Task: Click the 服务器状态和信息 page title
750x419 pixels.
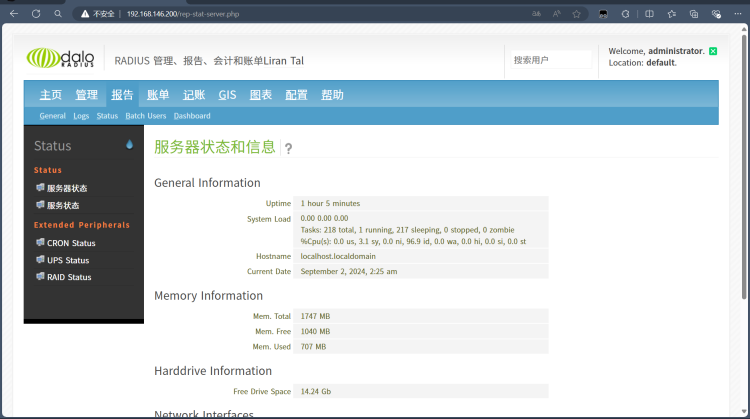Action: (x=215, y=146)
